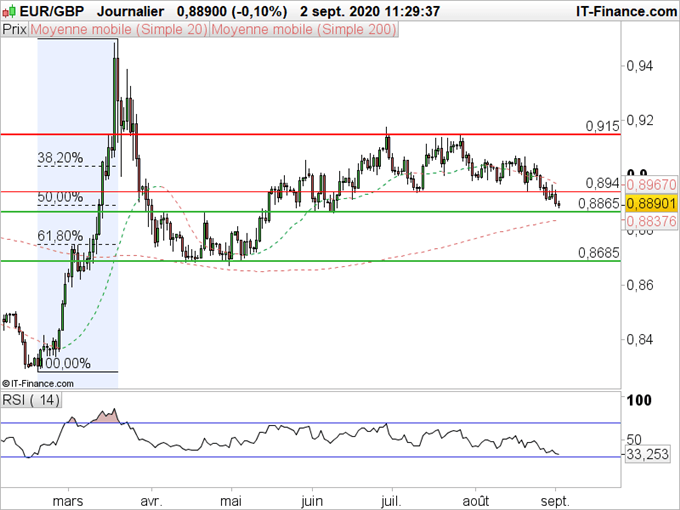
Task: Click the 0,88900 (-0,10%) quote text
Action: tap(232, 11)
